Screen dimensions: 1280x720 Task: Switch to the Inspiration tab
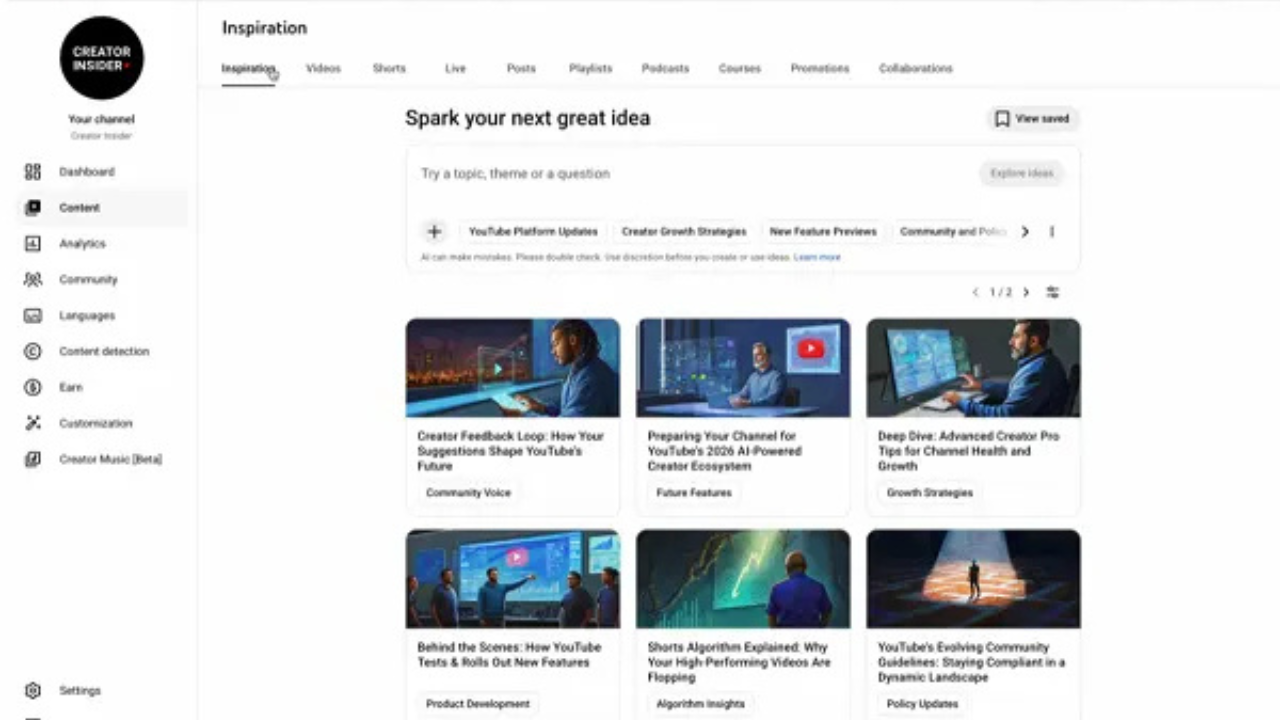(248, 69)
